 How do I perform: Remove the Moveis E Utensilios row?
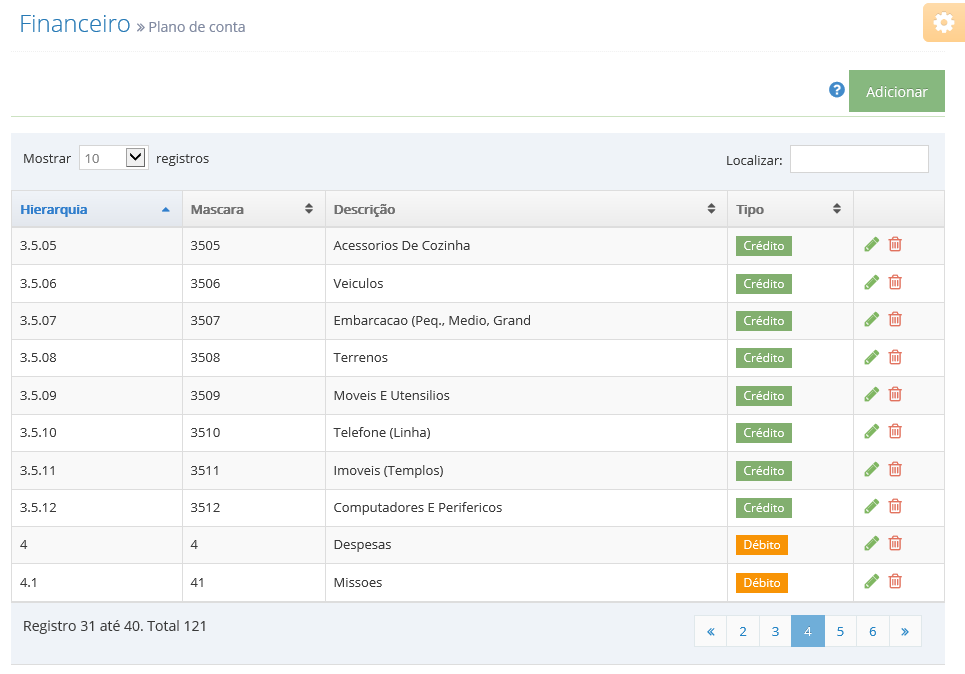click(x=895, y=395)
